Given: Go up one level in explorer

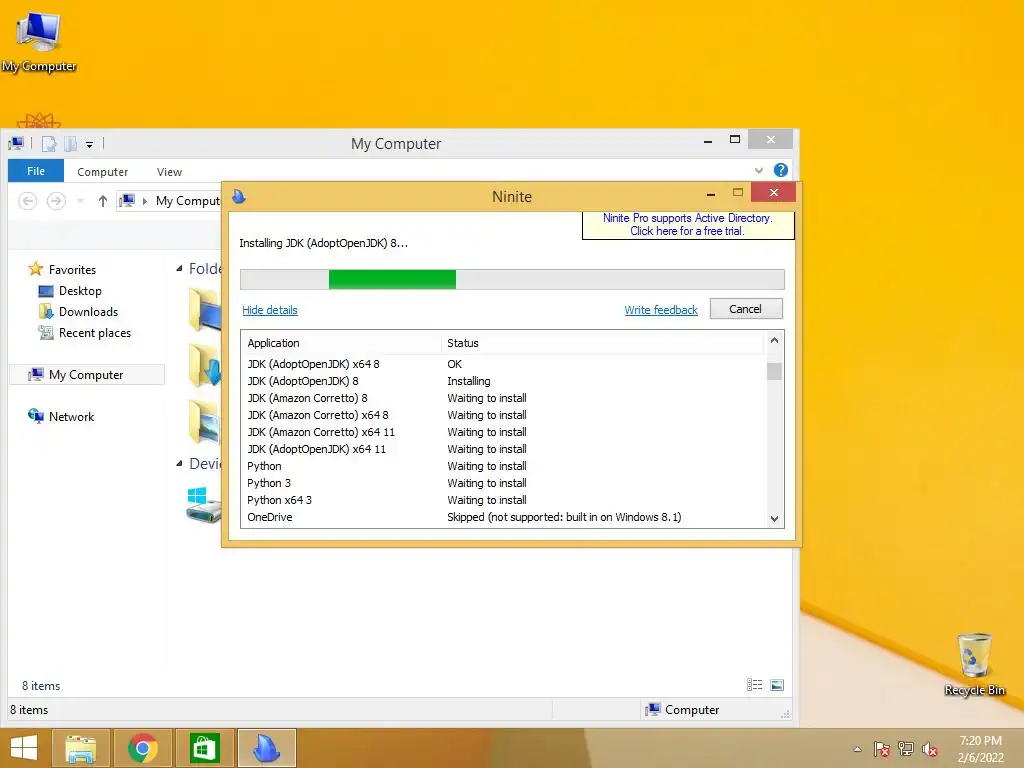Looking at the screenshot, I should [x=103, y=201].
